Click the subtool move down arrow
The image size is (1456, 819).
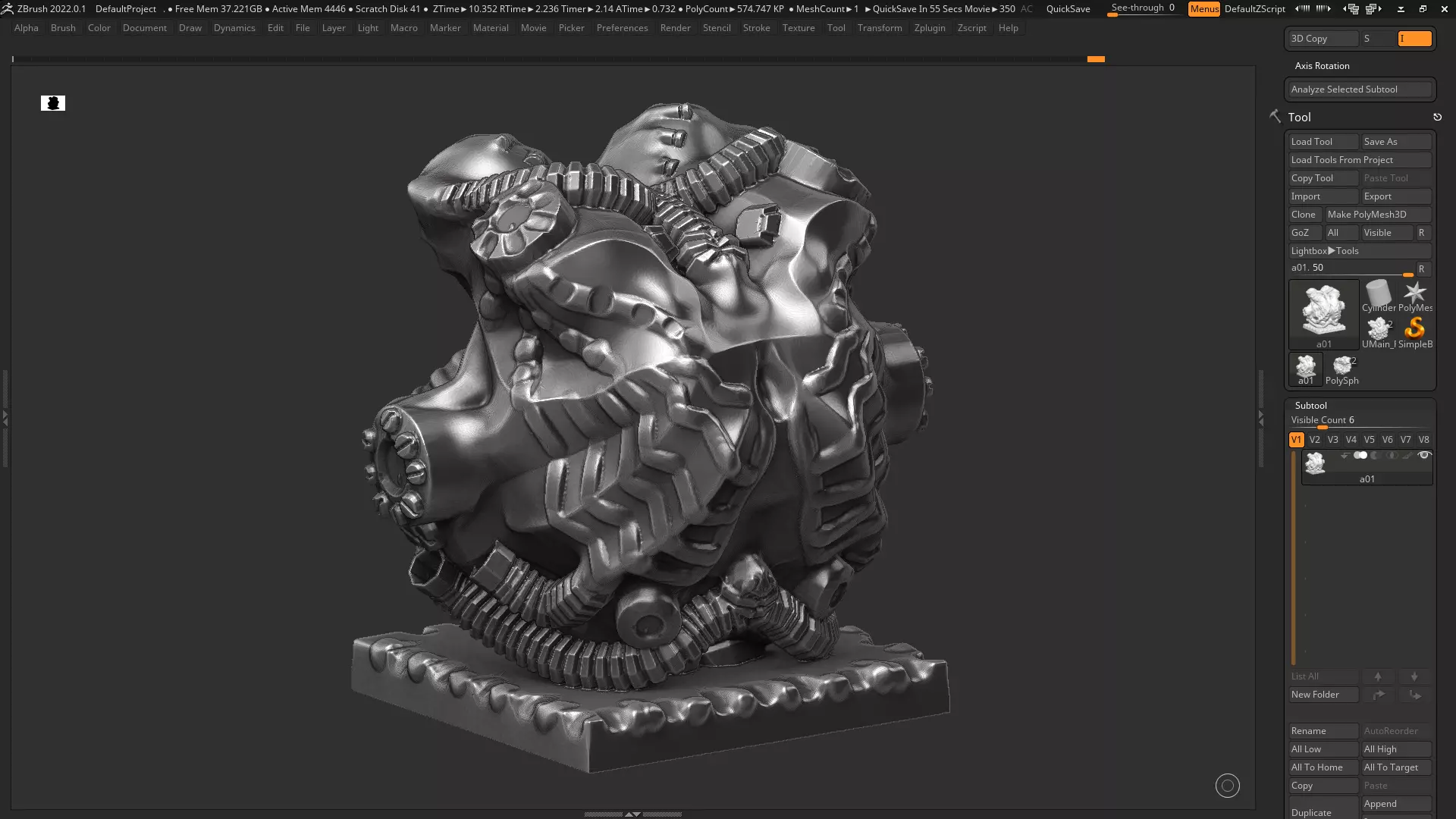pyautogui.click(x=1414, y=676)
